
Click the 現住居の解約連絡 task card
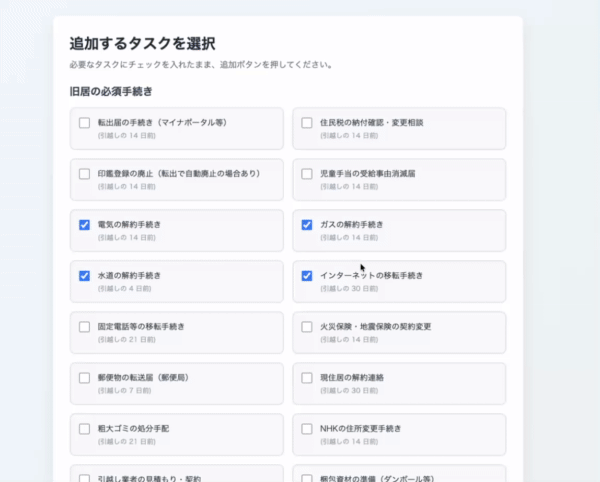[x=399, y=384]
